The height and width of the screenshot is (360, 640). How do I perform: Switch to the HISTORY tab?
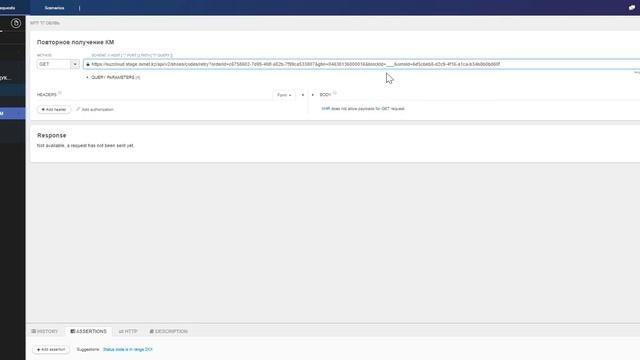[x=45, y=331]
